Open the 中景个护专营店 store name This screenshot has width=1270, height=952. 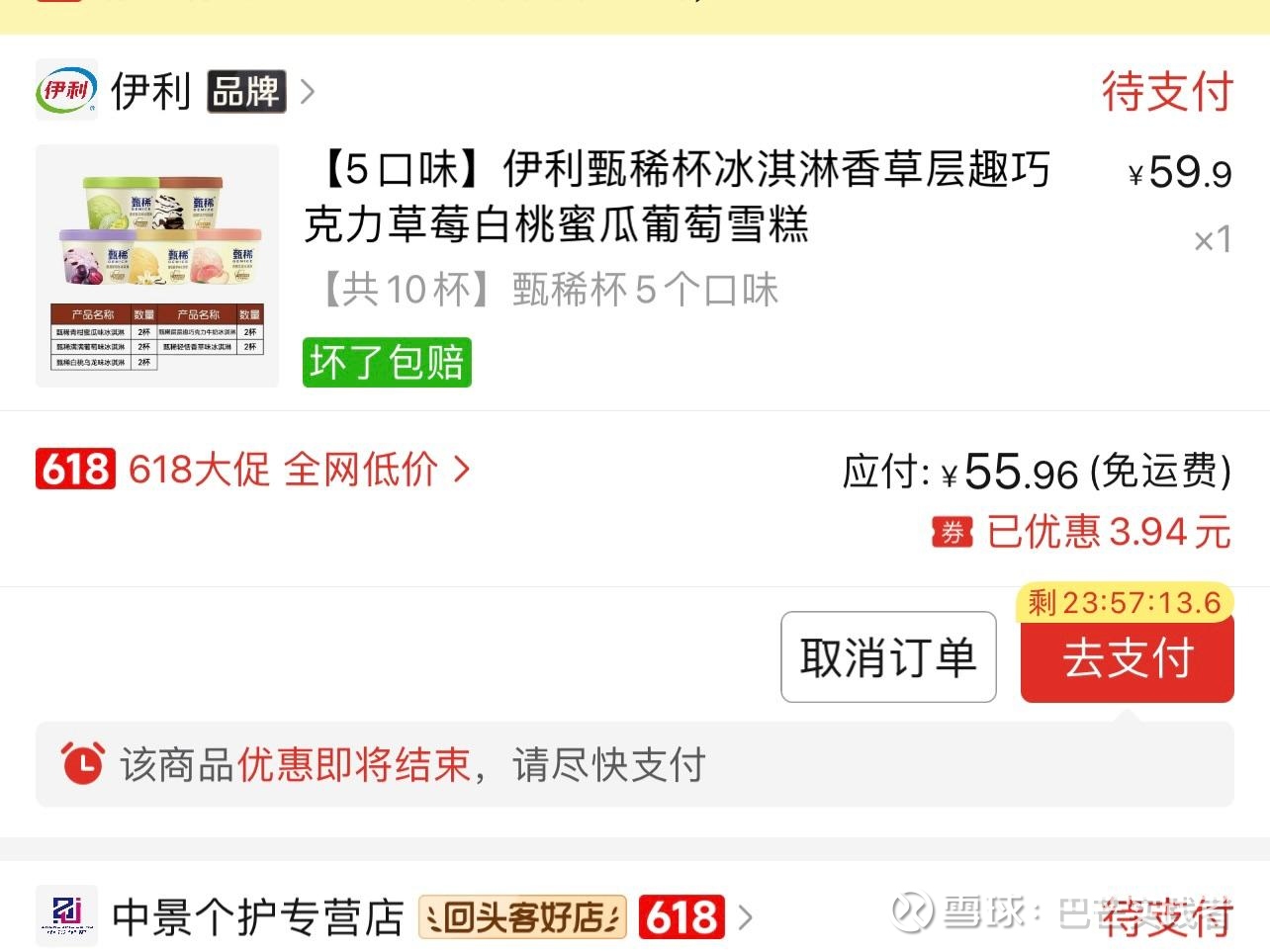point(258,917)
